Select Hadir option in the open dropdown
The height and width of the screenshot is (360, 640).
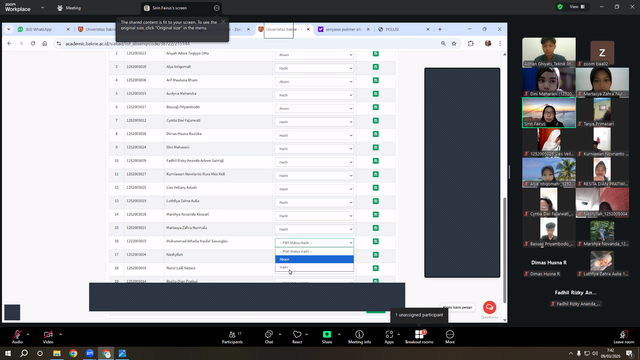click(314, 267)
